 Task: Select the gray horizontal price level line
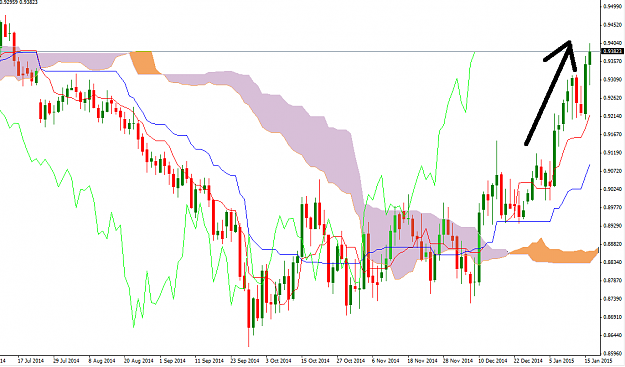tap(300, 51)
